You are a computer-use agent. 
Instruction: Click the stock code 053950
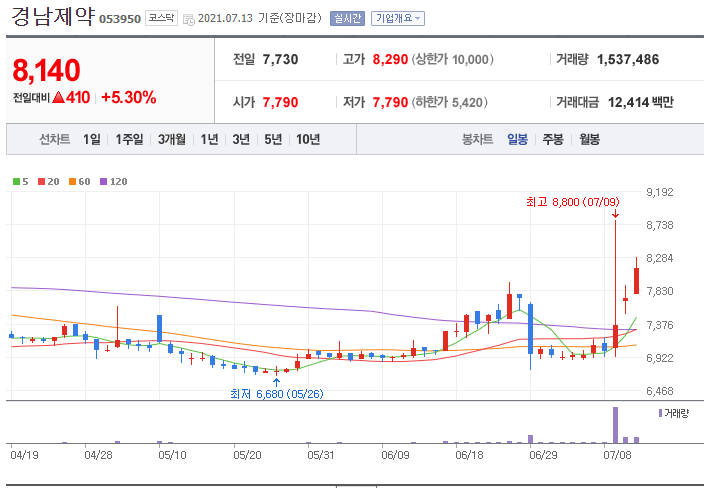point(120,19)
